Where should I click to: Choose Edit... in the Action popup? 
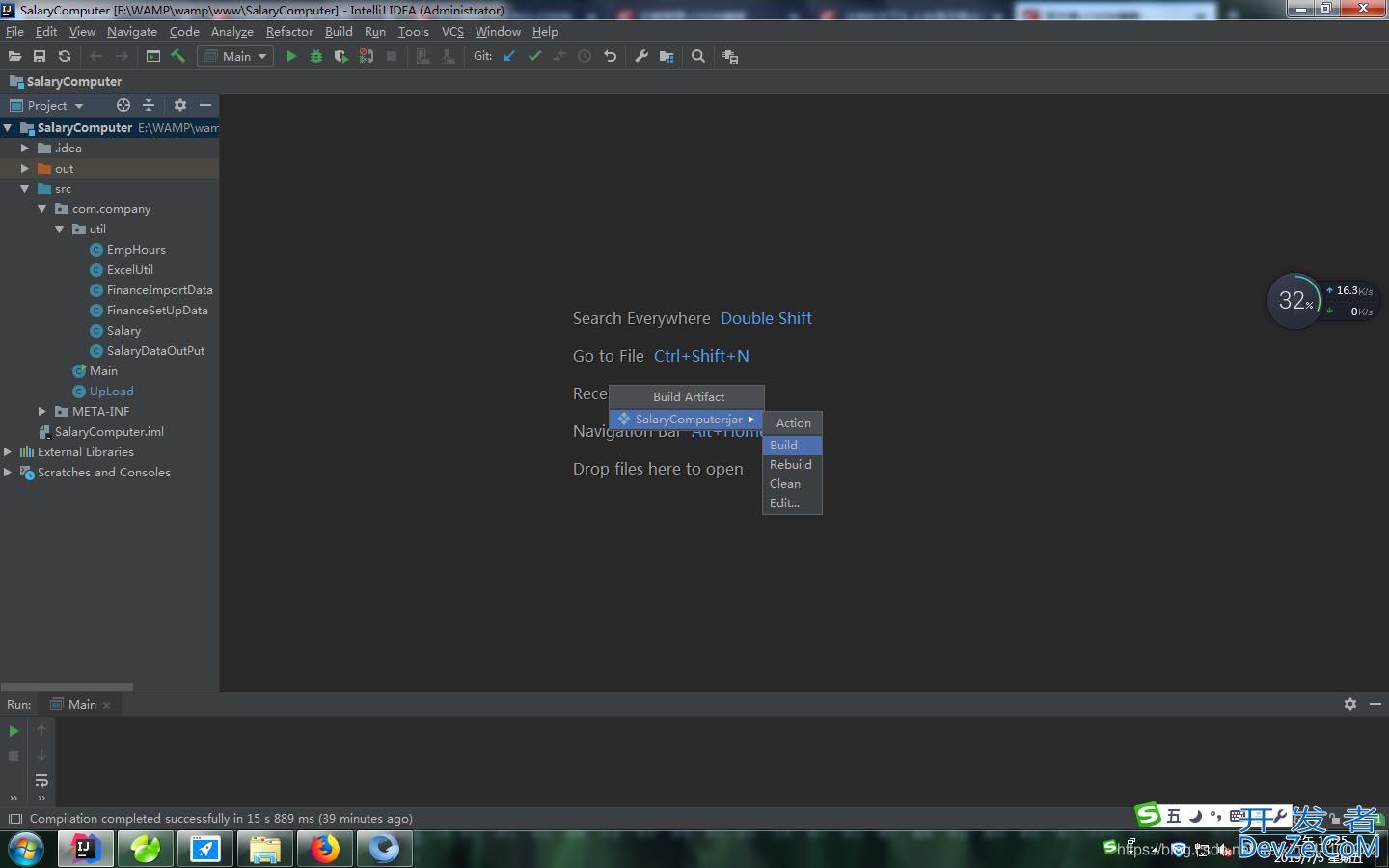pyautogui.click(x=792, y=502)
